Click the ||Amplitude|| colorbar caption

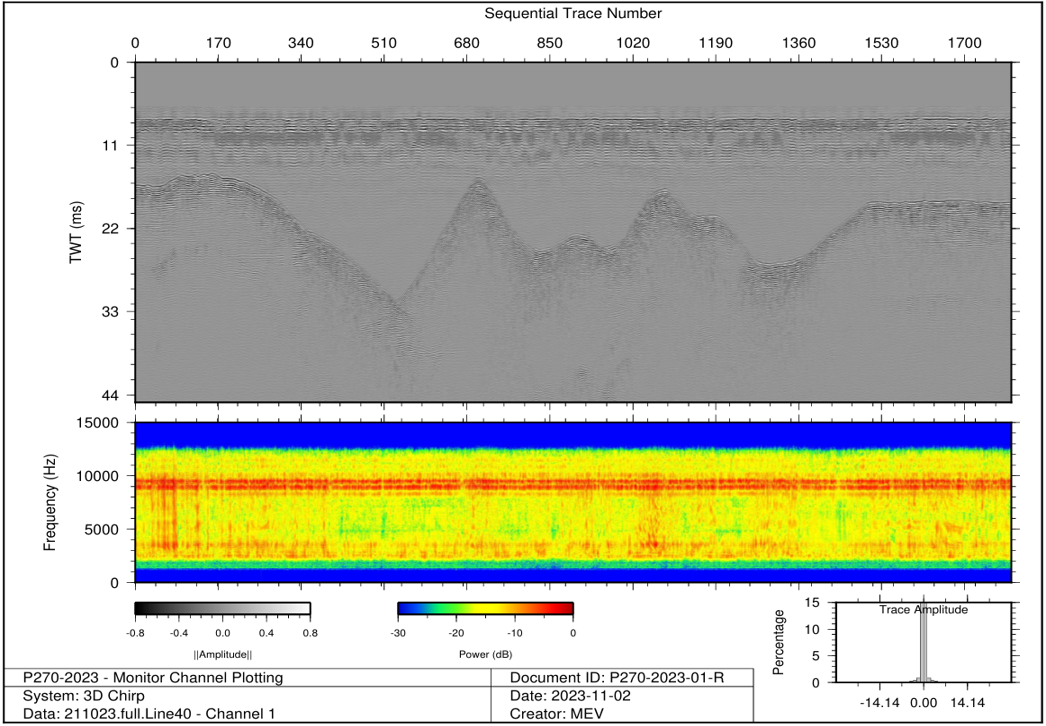click(222, 654)
